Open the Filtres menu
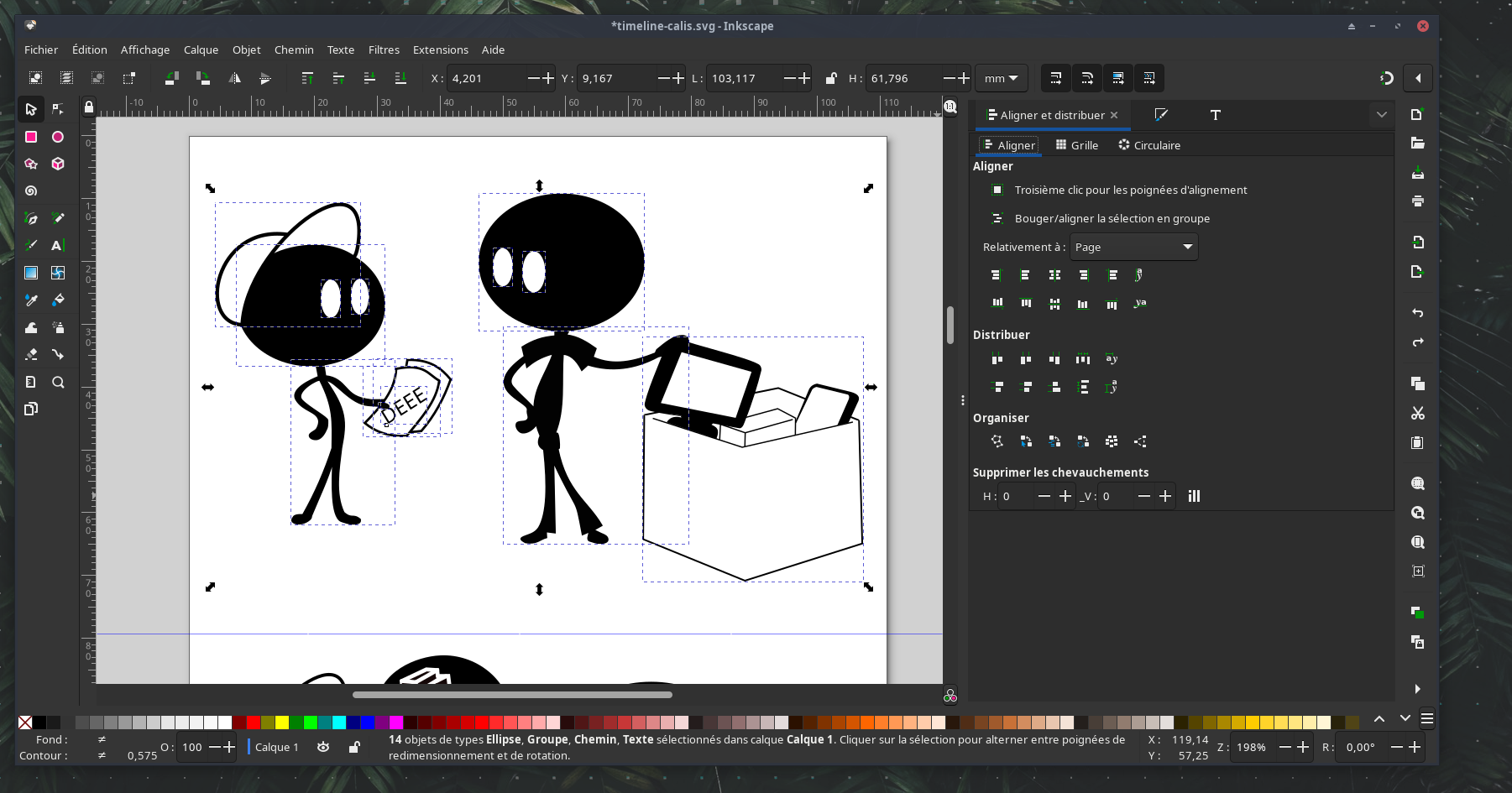 (384, 50)
